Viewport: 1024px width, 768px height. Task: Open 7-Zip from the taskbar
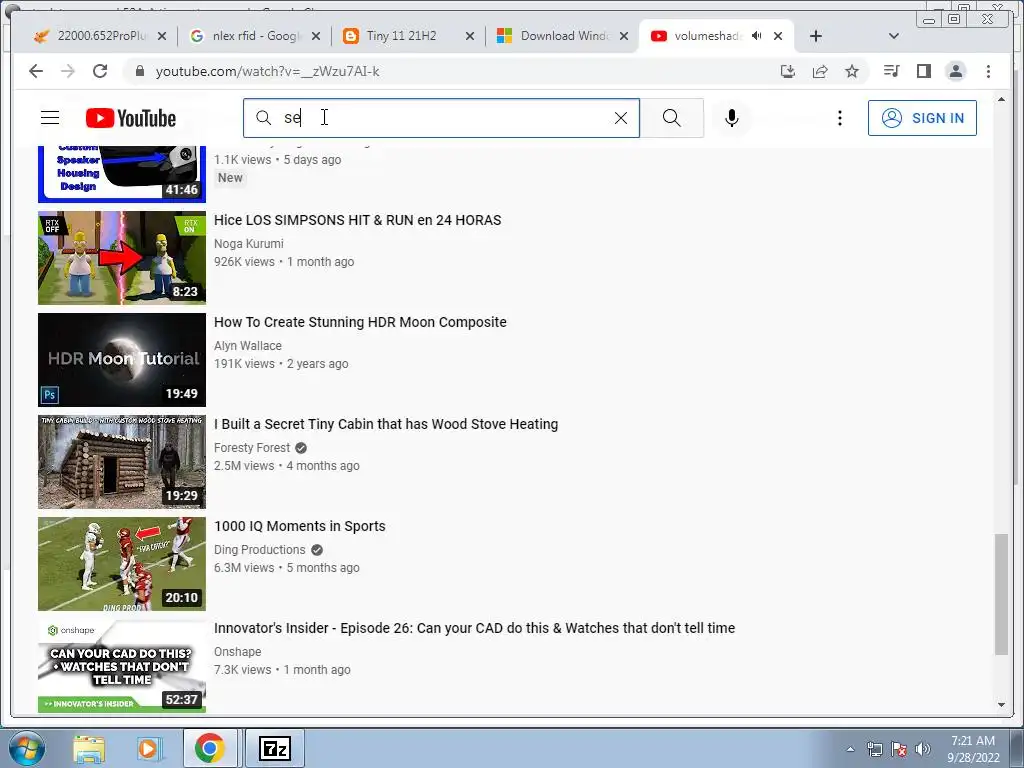[x=274, y=748]
